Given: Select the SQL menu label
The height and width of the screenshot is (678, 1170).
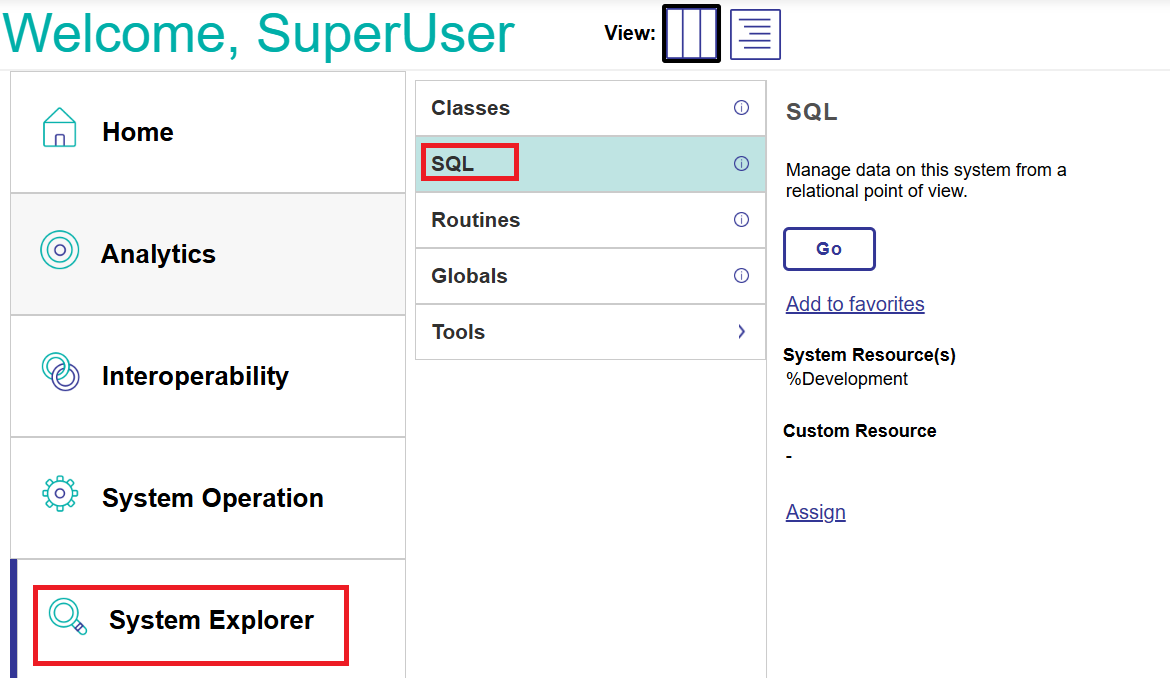Looking at the screenshot, I should coord(453,164).
